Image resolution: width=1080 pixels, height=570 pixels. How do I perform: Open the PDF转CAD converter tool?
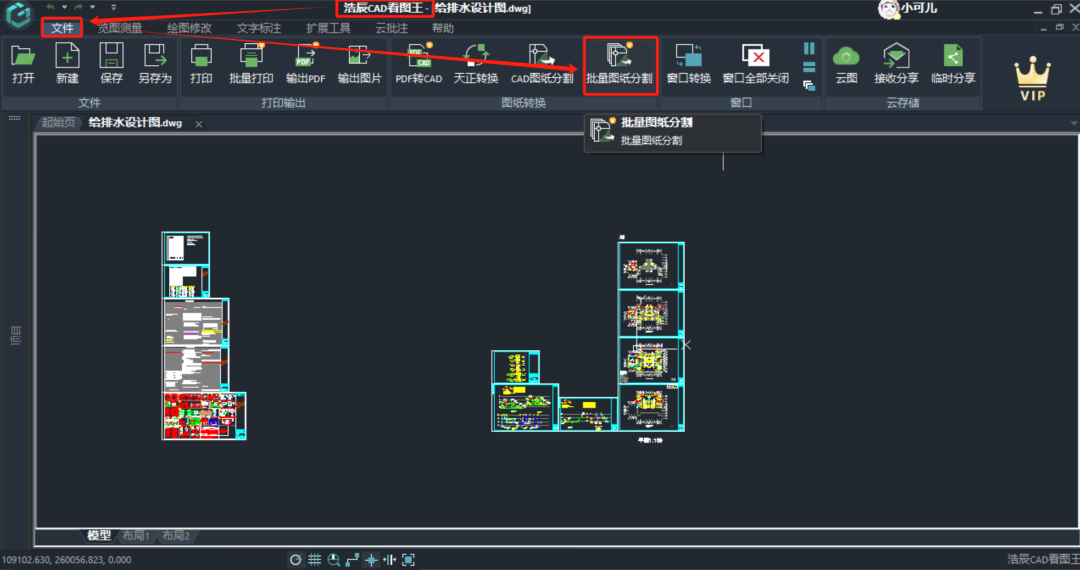coord(418,63)
